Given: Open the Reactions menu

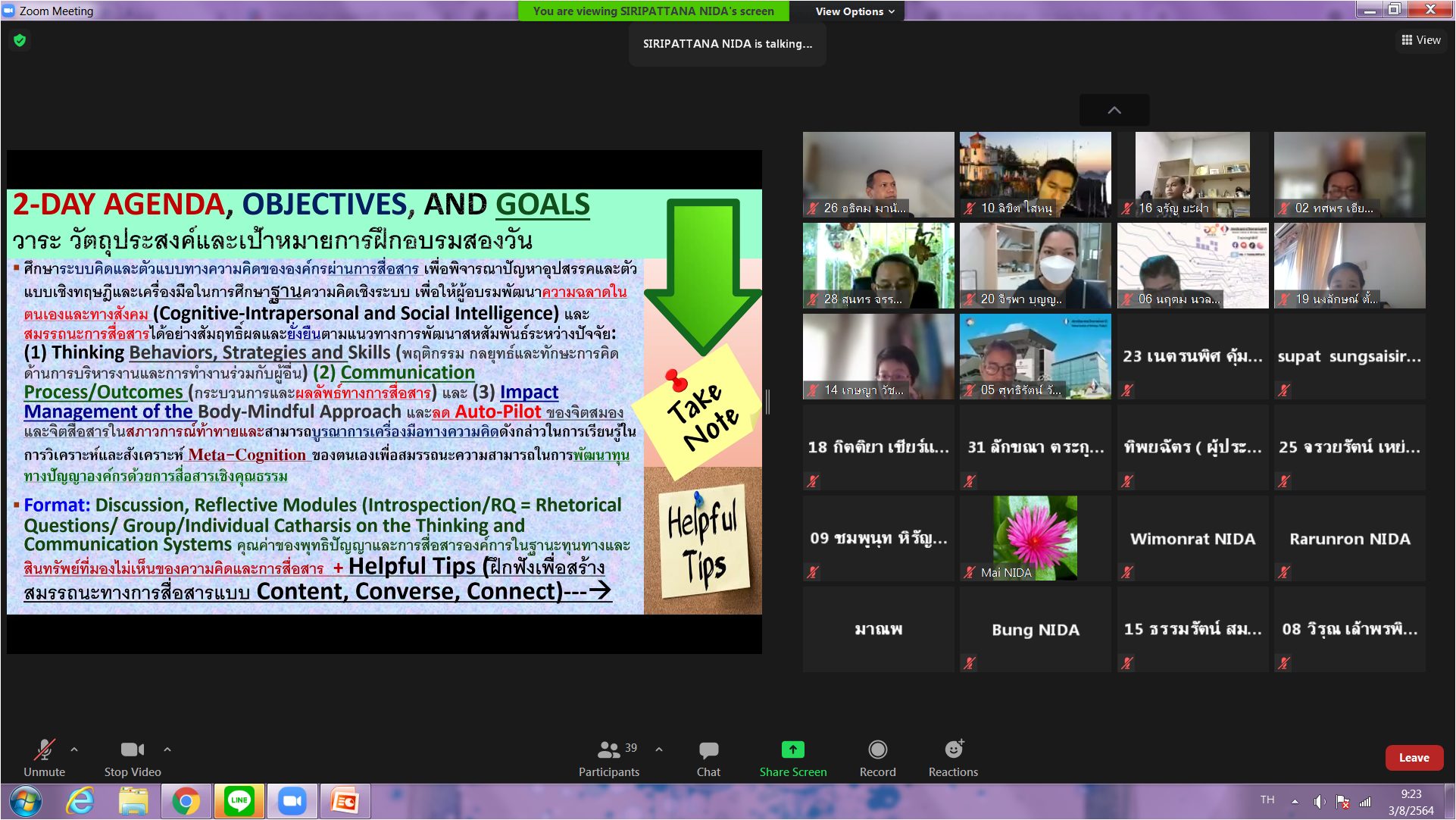Looking at the screenshot, I should (x=953, y=750).
